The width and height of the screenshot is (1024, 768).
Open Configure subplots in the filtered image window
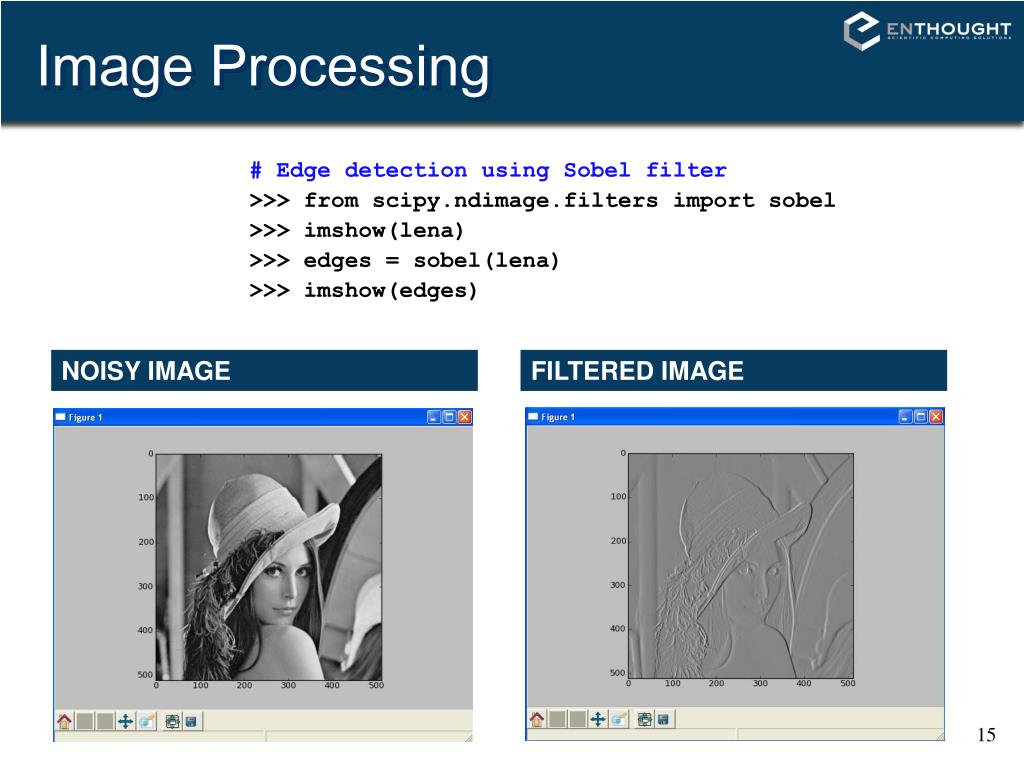(645, 719)
